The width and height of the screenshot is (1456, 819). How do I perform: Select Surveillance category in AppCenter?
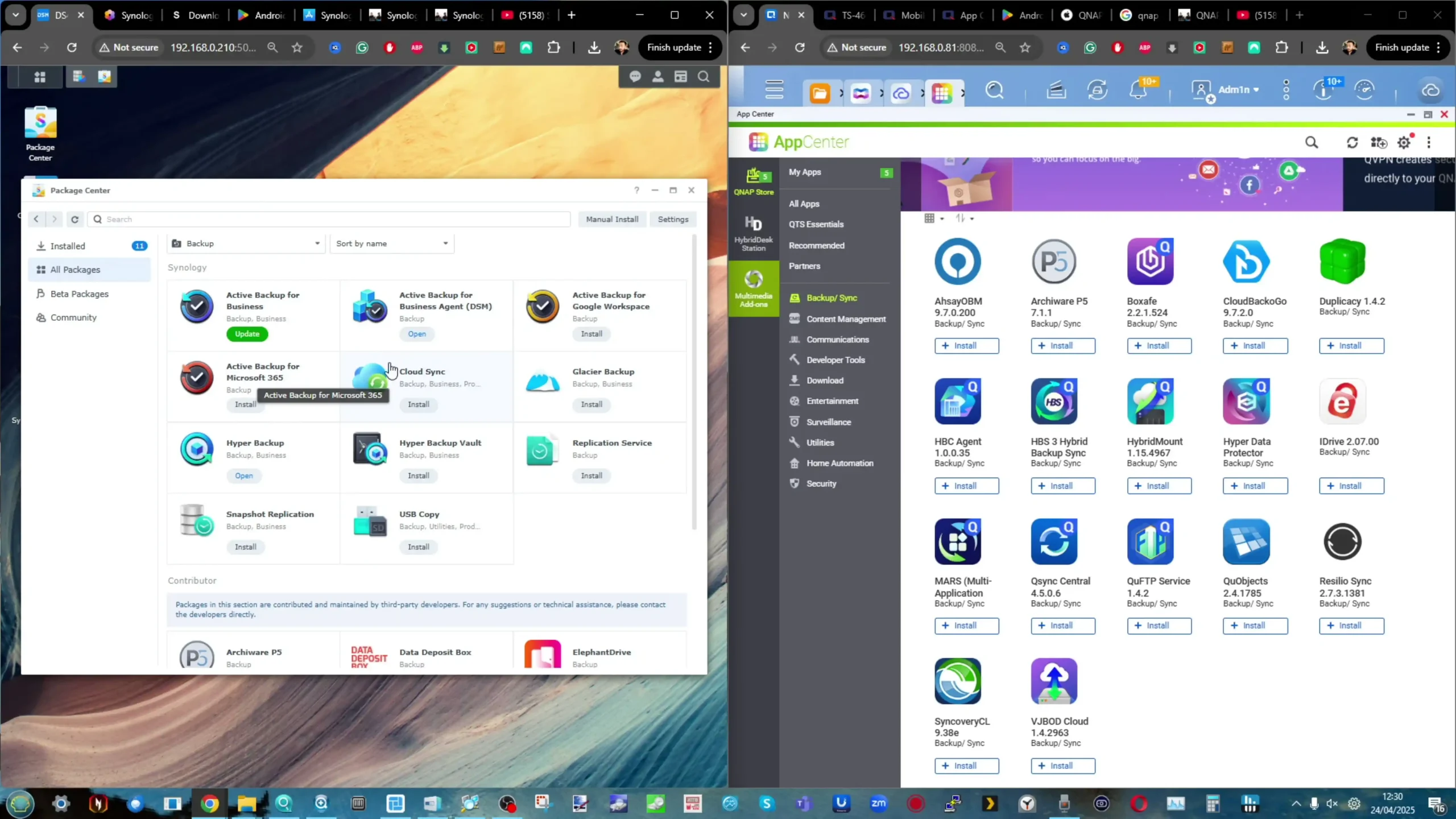828,422
